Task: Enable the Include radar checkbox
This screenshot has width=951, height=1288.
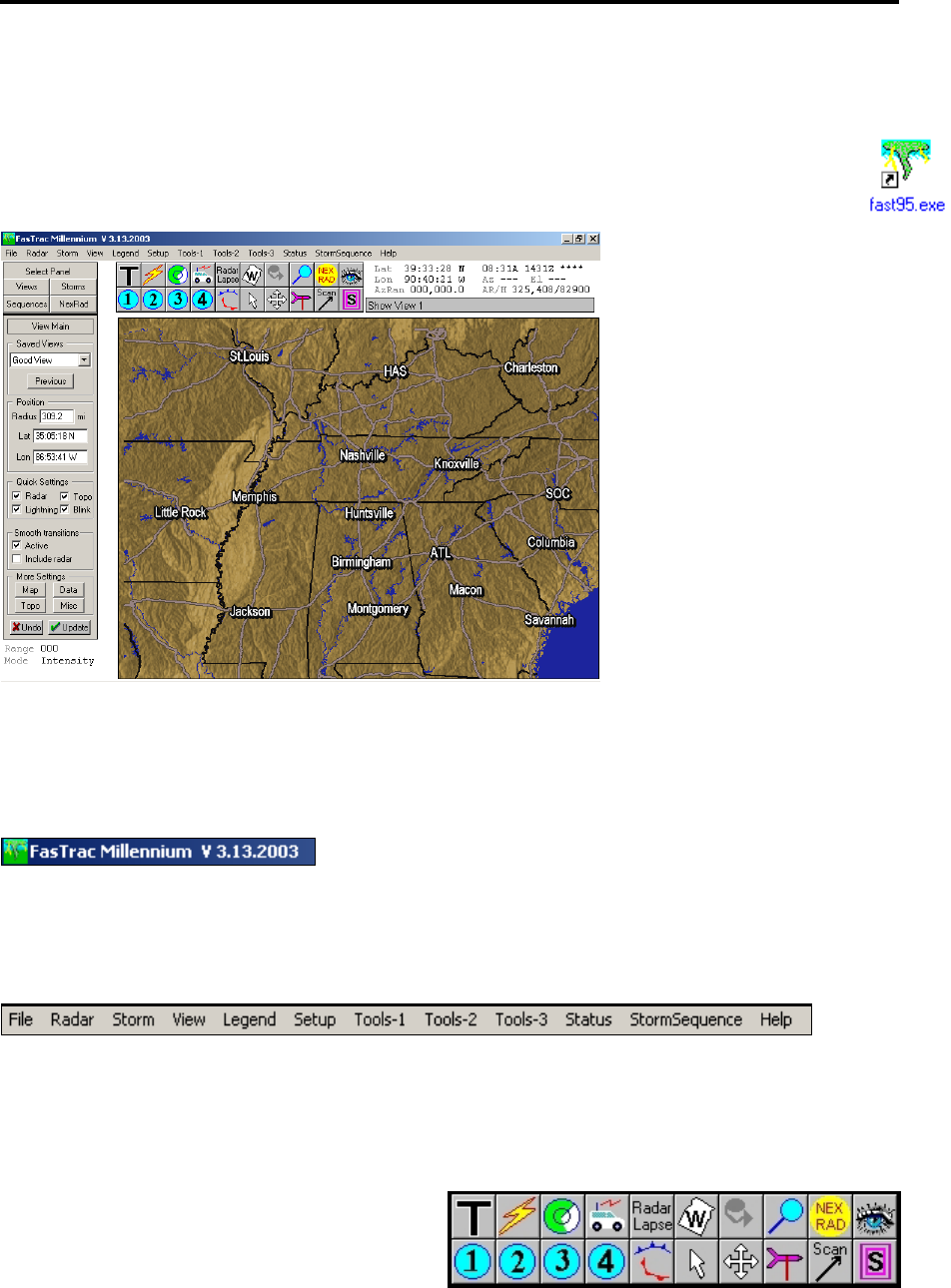Action: pos(16,559)
